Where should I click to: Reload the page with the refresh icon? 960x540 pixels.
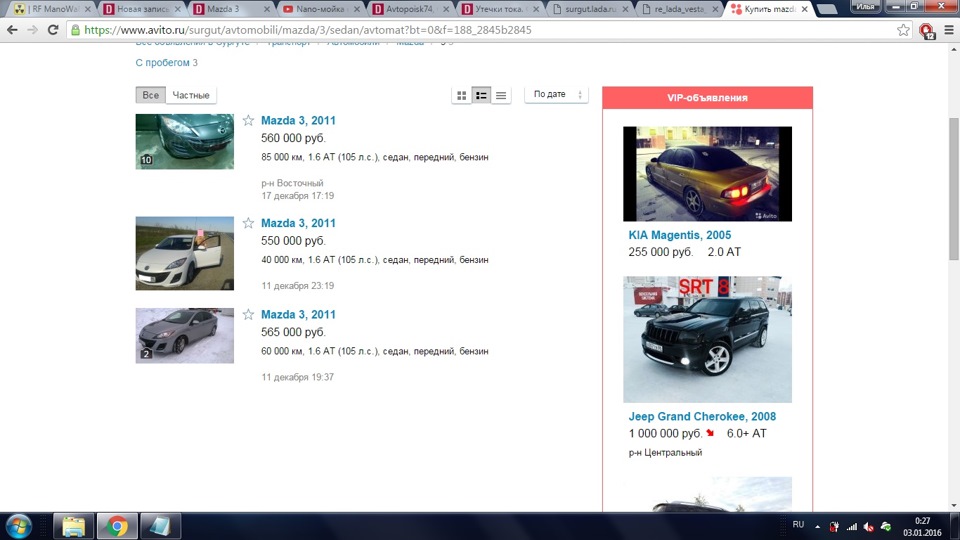(53, 29)
